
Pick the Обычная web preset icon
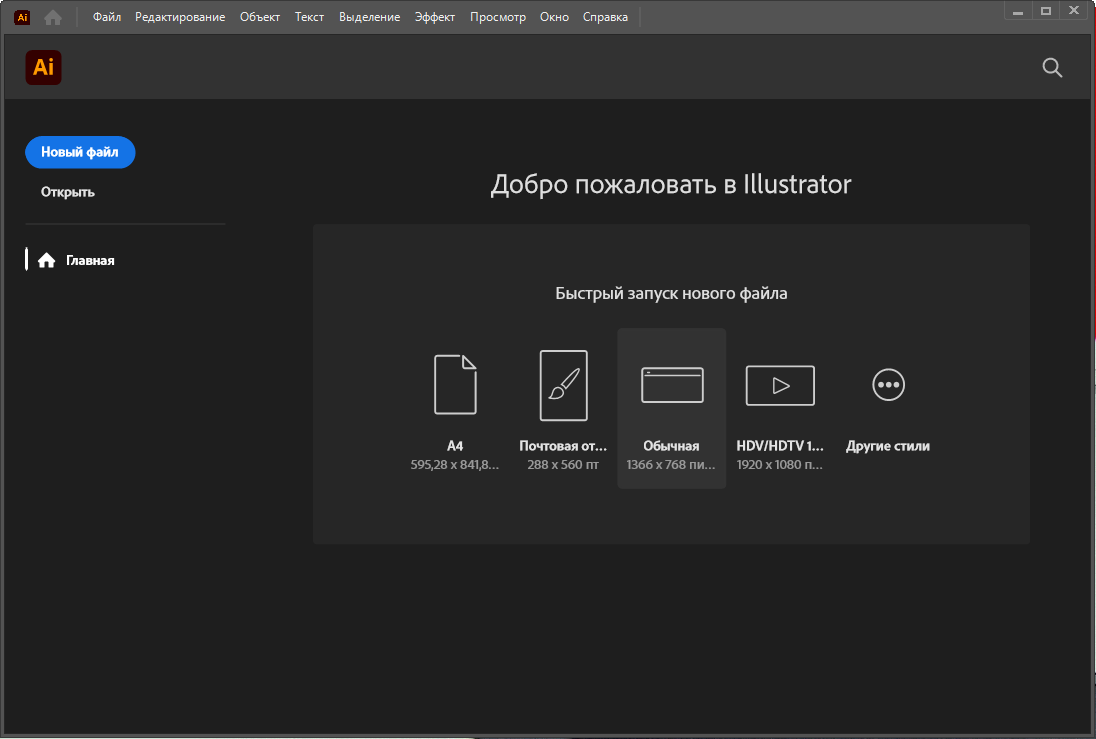click(x=672, y=385)
